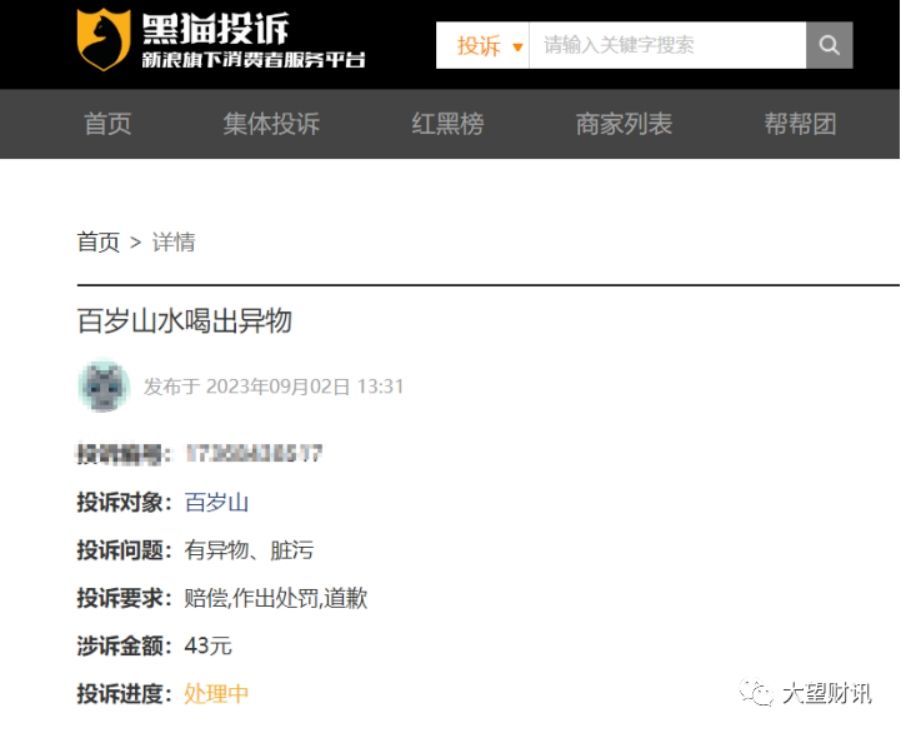Viewport: 902px width, 733px height.
Task: Open the 商家列表 navigation tab
Action: coord(624,124)
